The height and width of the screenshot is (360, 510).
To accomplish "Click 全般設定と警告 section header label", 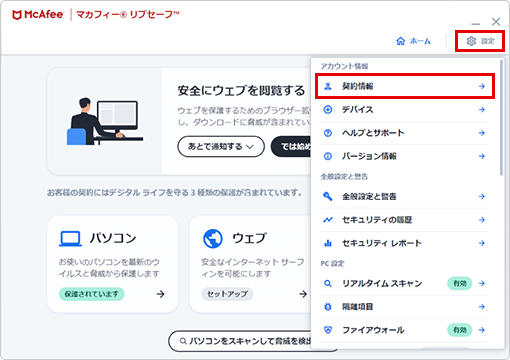I will 344,177.
